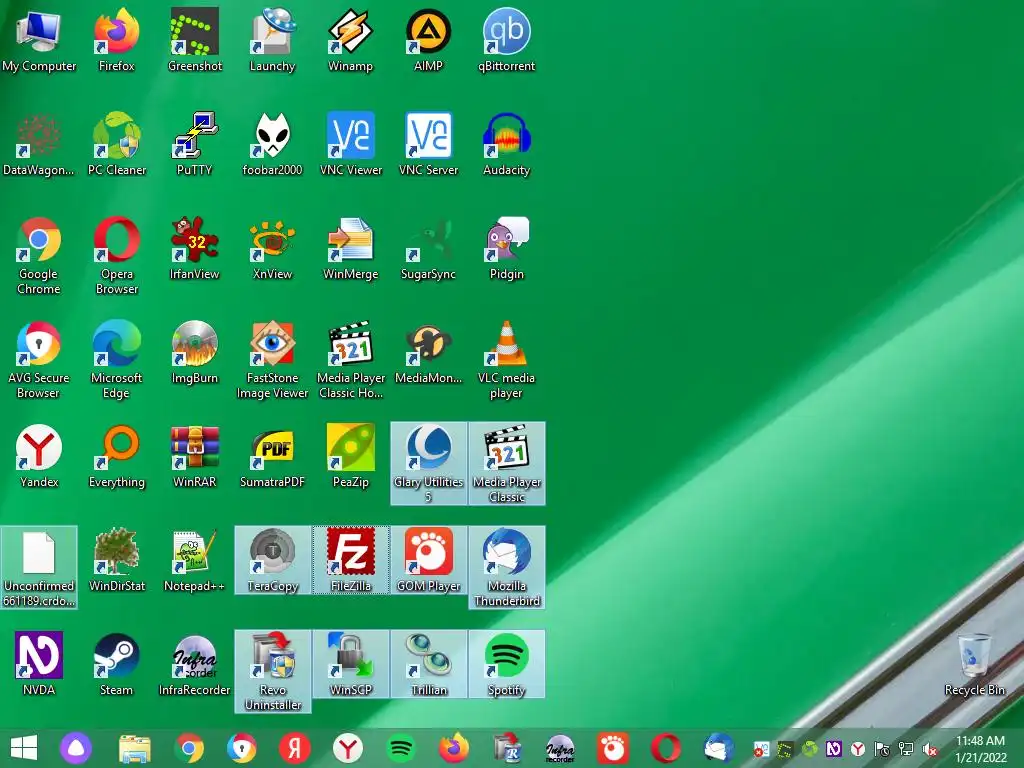The width and height of the screenshot is (1024, 768).
Task: Click the SumatraPDF desktop shortcut
Action: point(272,456)
